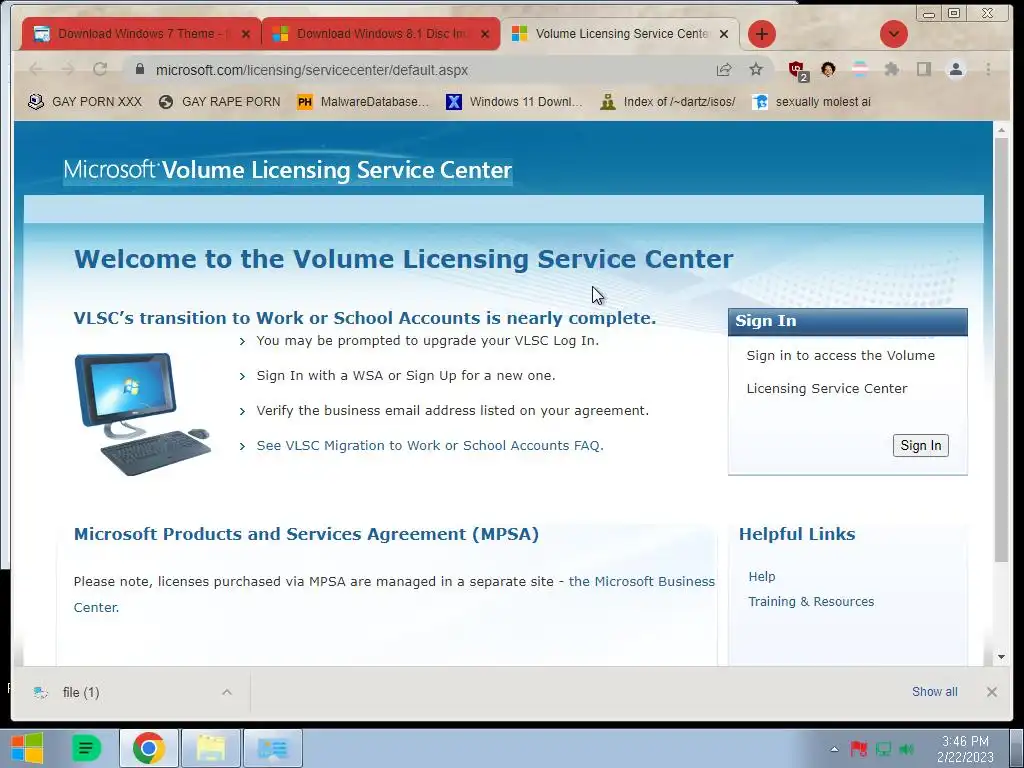Click the Microsoft Products and Services Agreement heading

(306, 534)
